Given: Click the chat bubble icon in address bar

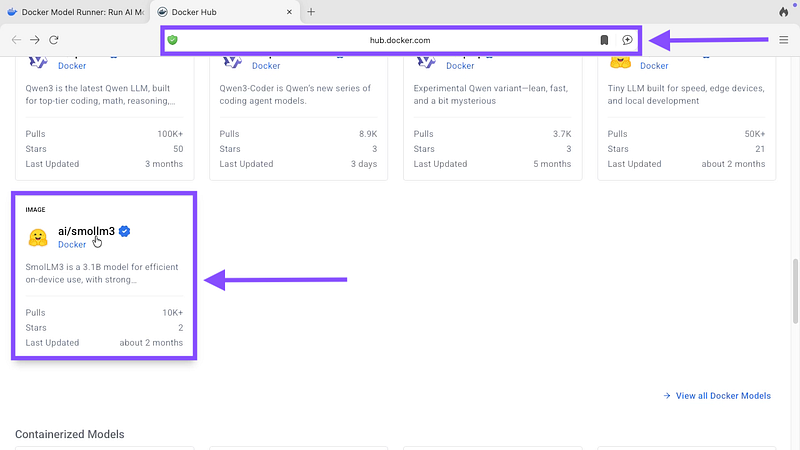Looking at the screenshot, I should coord(627,40).
